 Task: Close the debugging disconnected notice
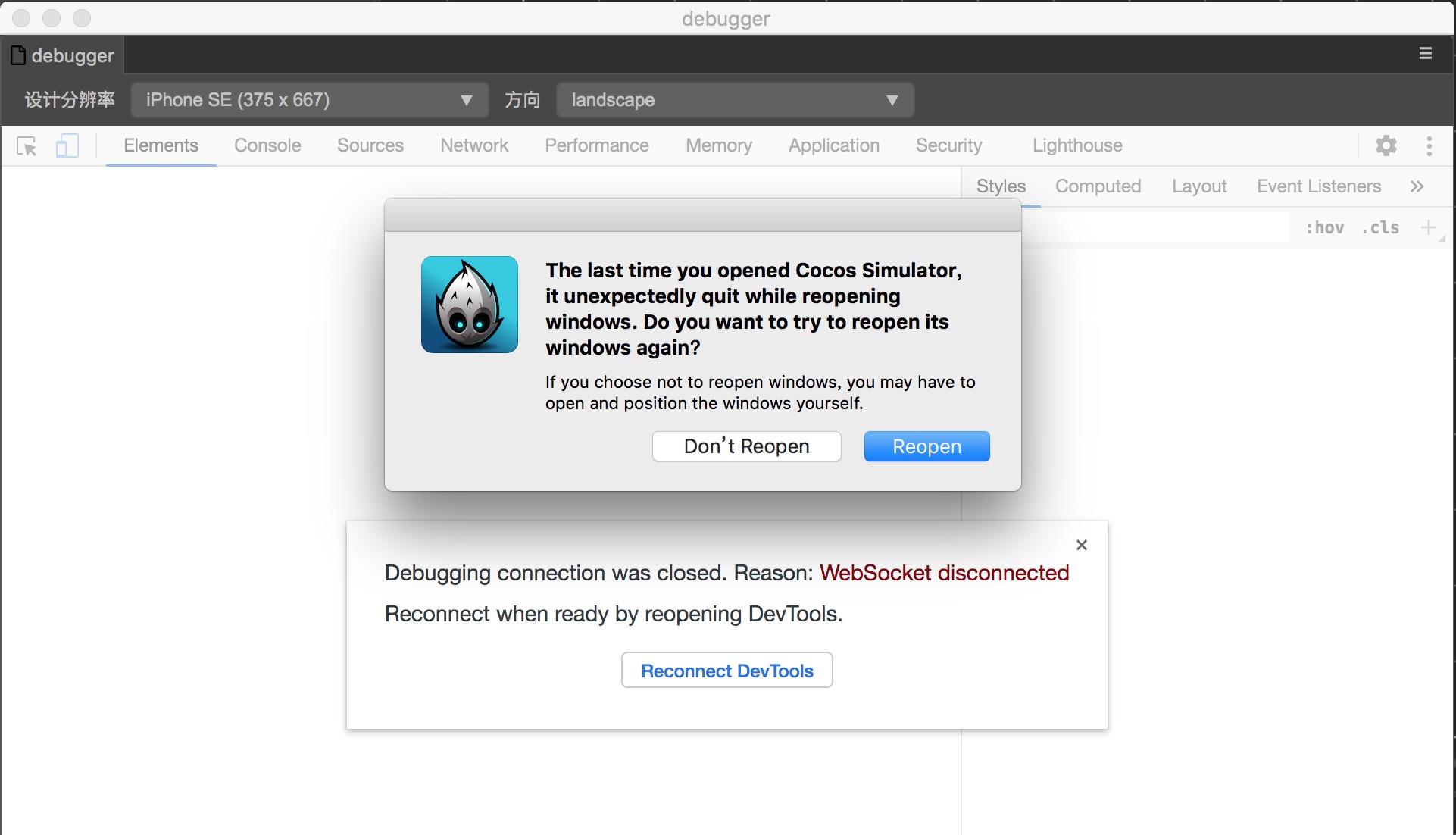(1081, 545)
